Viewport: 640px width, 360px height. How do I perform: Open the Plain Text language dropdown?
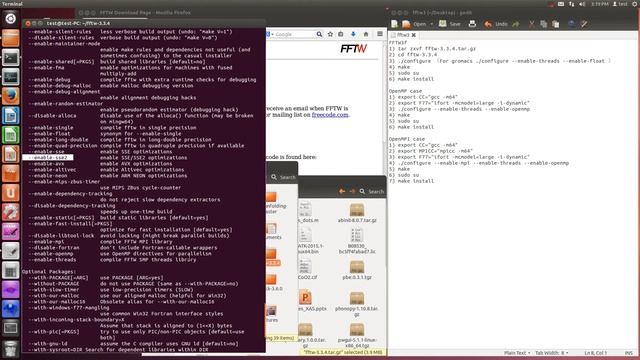tap(517, 353)
